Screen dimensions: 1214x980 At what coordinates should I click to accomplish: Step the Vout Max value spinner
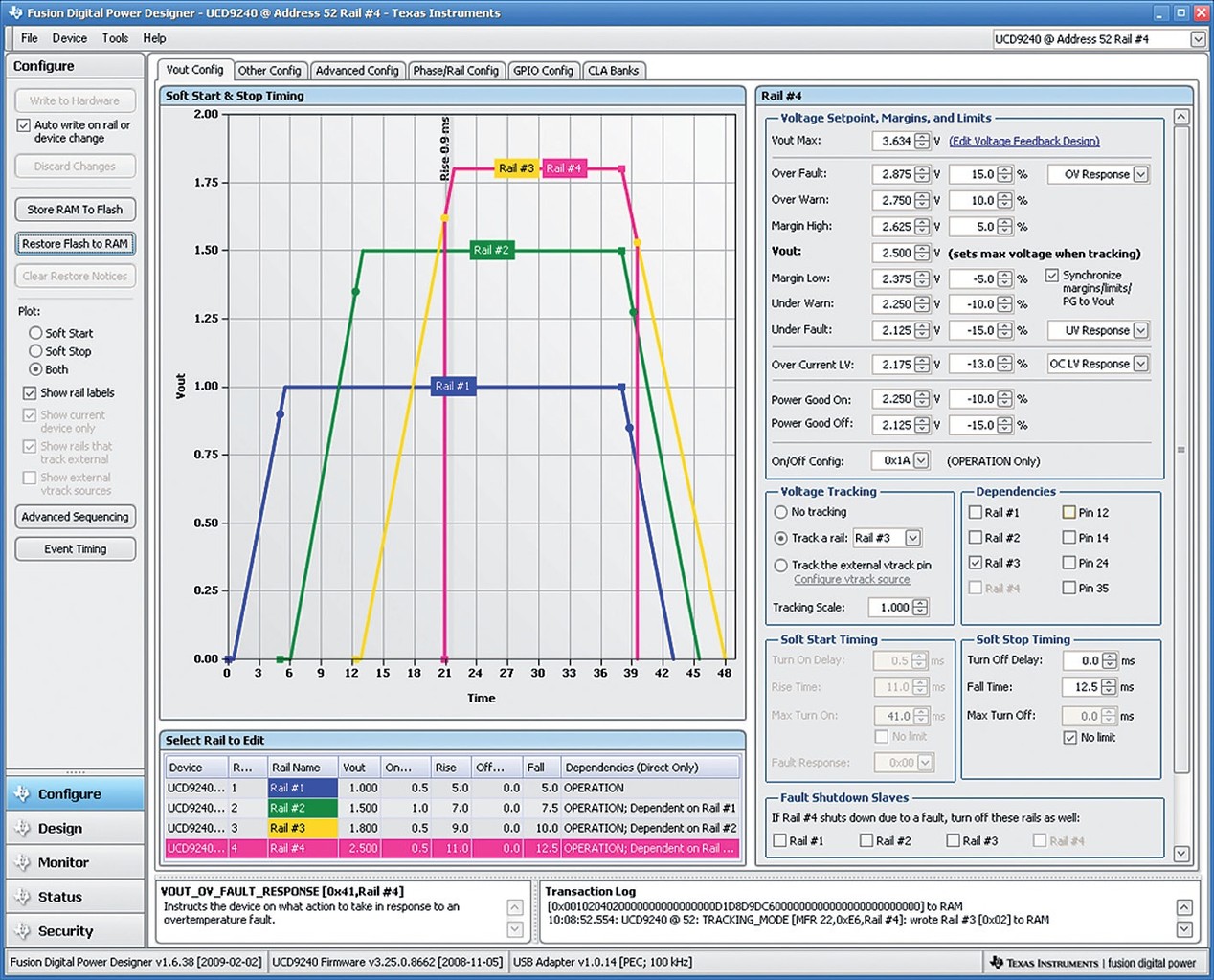(921, 141)
